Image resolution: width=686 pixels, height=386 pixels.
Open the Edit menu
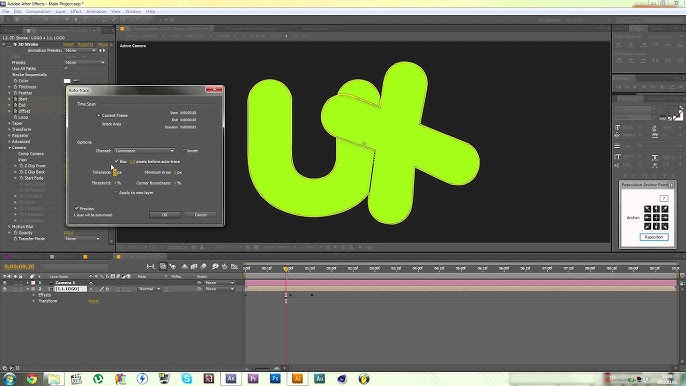click(x=18, y=11)
